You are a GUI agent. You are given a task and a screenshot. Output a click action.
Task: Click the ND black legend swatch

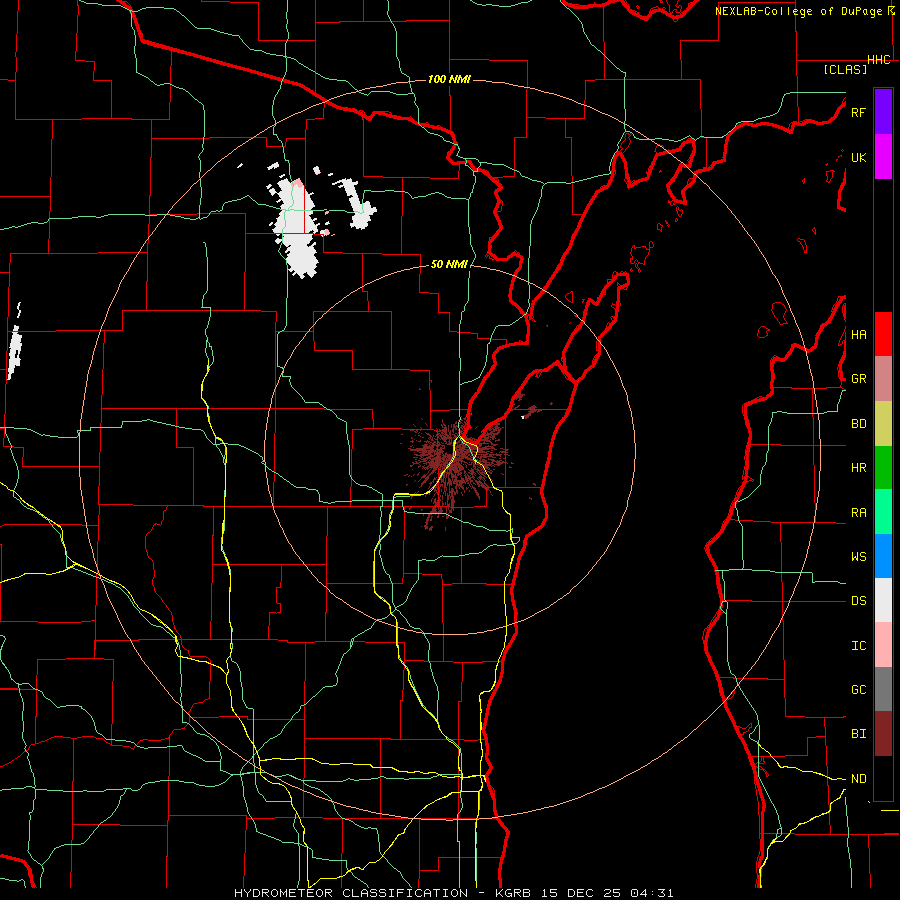[x=883, y=778]
